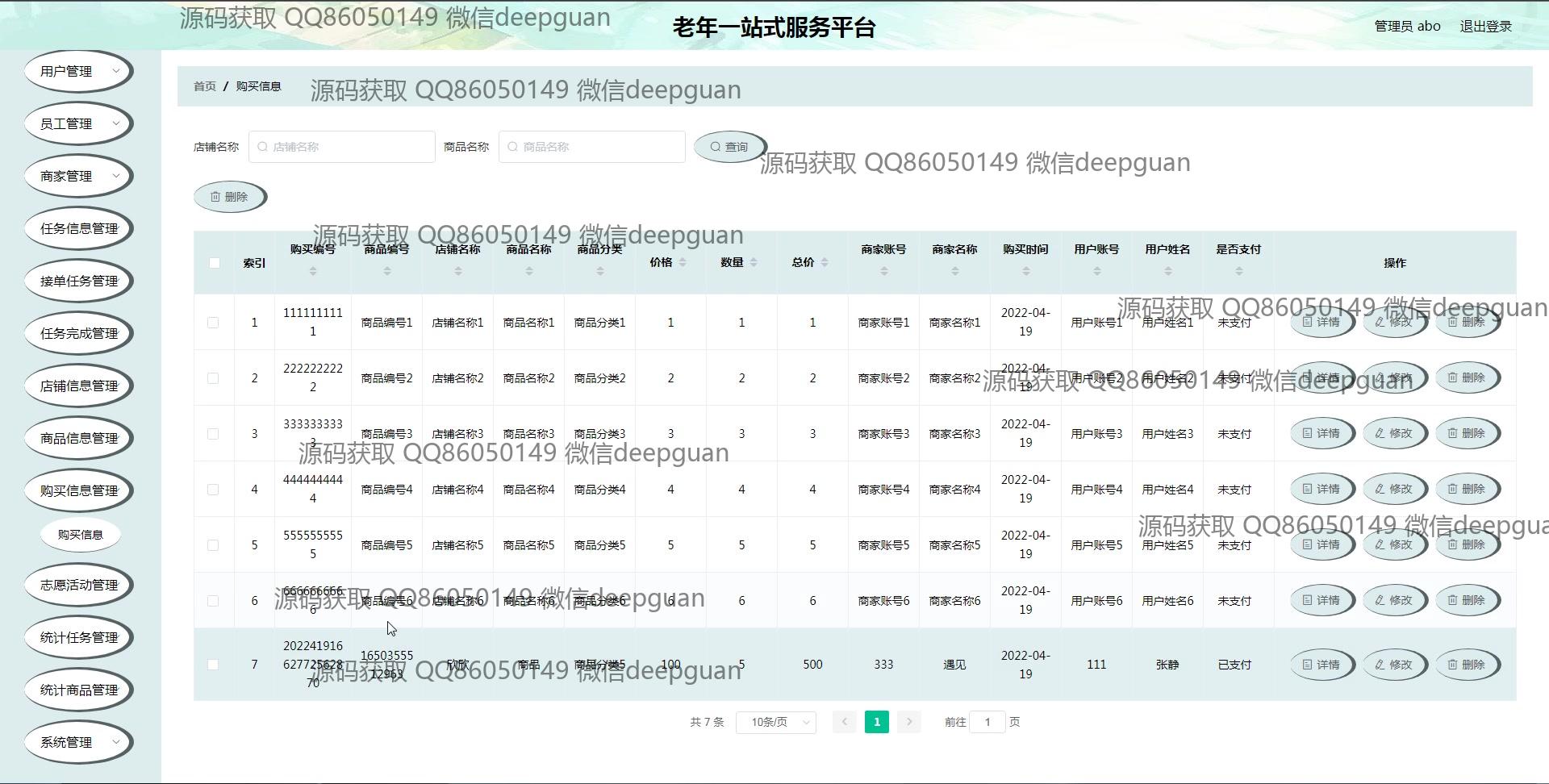Sort by price column arrows
This screenshot has width=1549, height=784.
(x=683, y=262)
